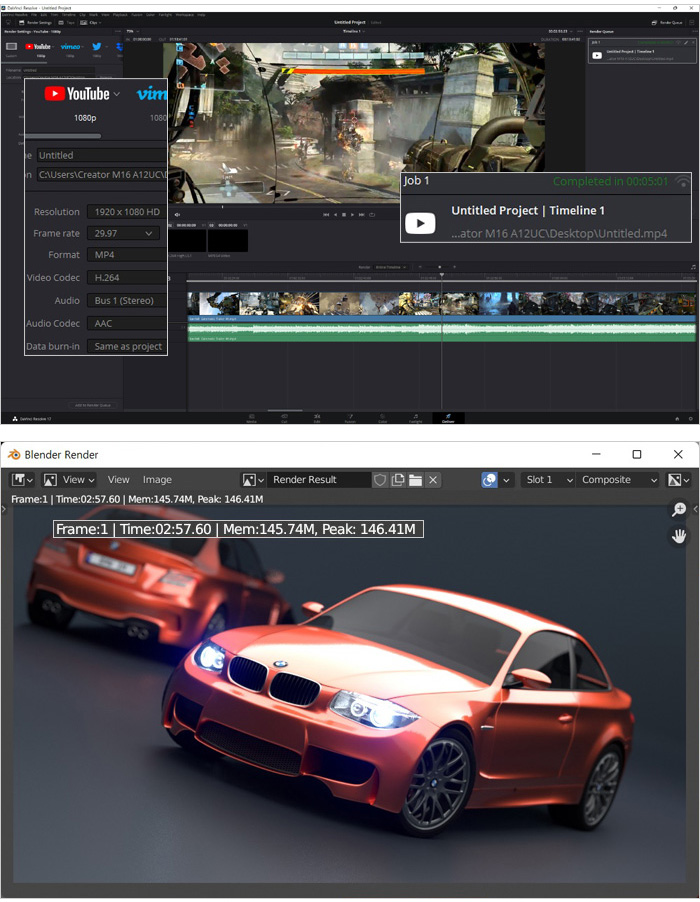Toggle the gizmo display button in Blender
Screen dimensions: 700x902
click(x=489, y=480)
